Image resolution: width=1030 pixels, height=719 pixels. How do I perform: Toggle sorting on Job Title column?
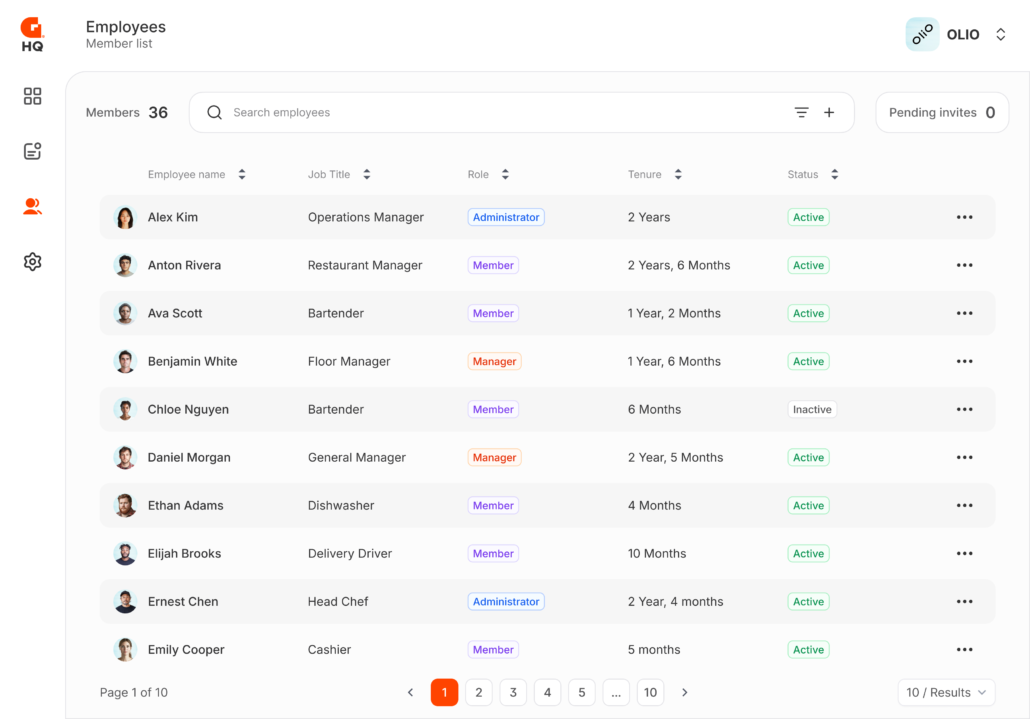click(366, 175)
